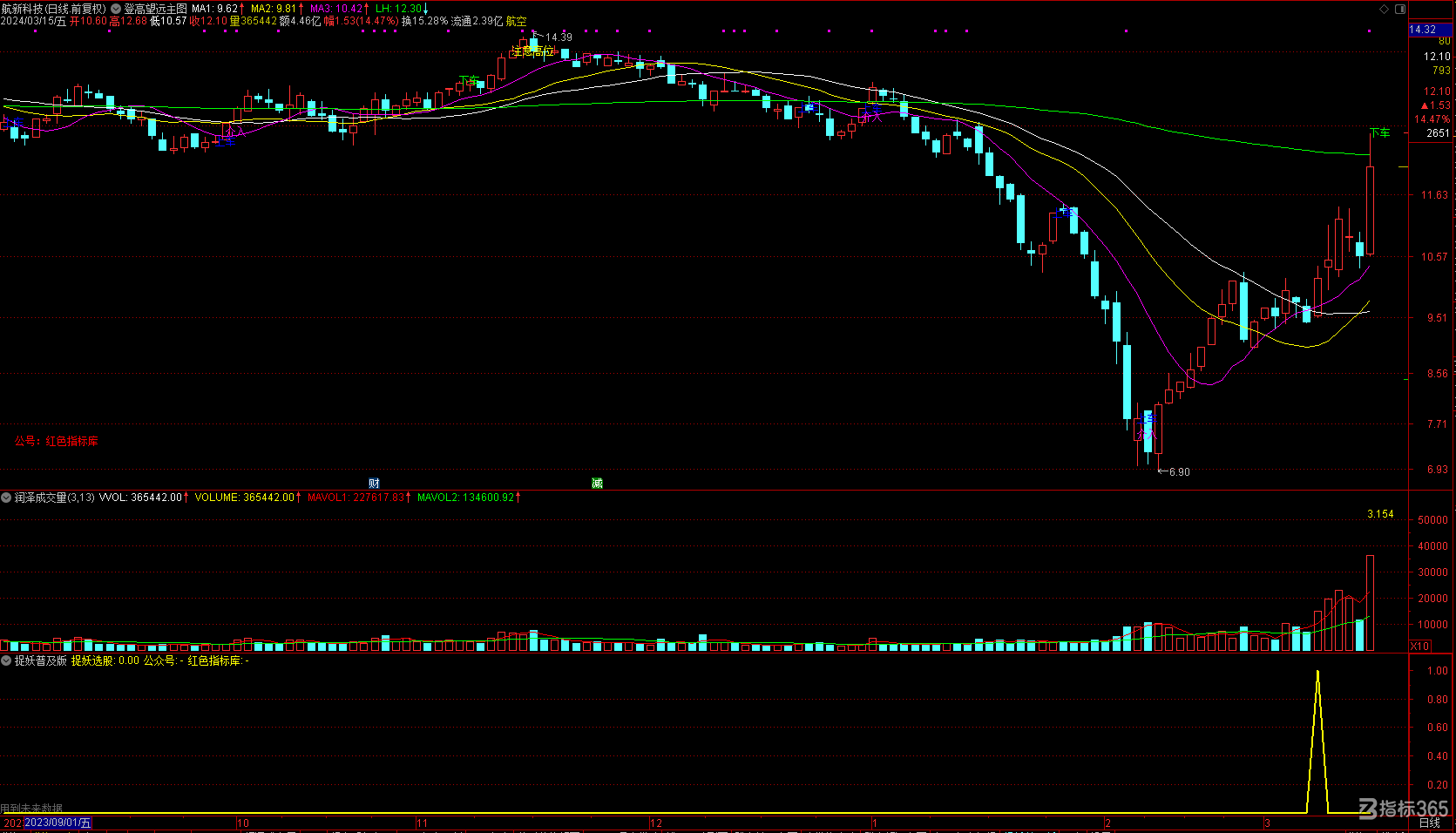
Task: Select the 2023/09/01/五 date box
Action: tap(58, 823)
